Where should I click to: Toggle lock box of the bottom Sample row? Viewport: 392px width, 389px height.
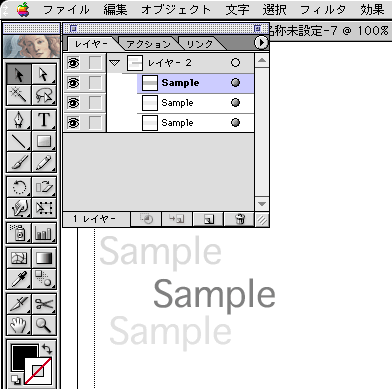(x=95, y=123)
